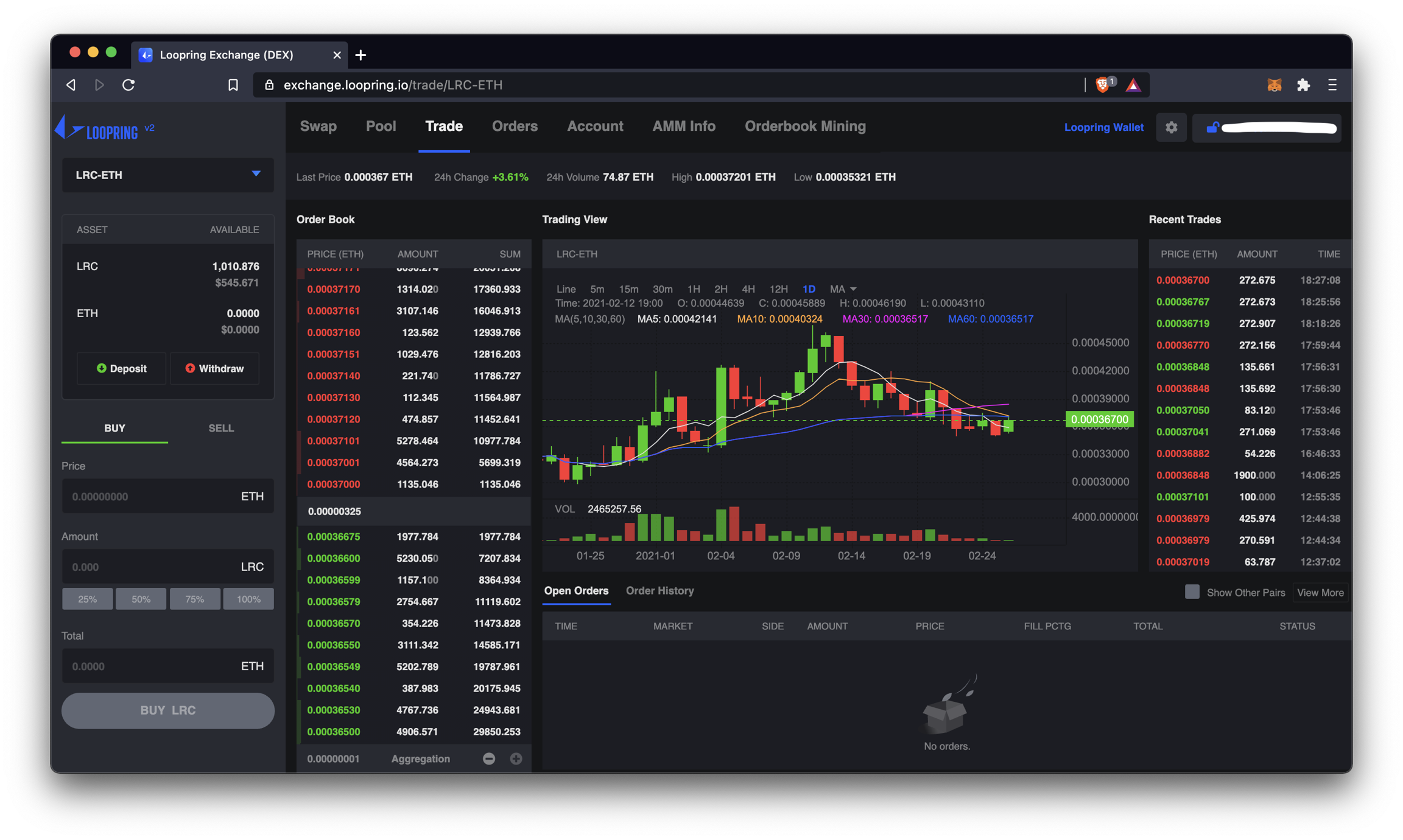Open the browser extensions puzzle icon
This screenshot has width=1403, height=840.
[x=1303, y=85]
